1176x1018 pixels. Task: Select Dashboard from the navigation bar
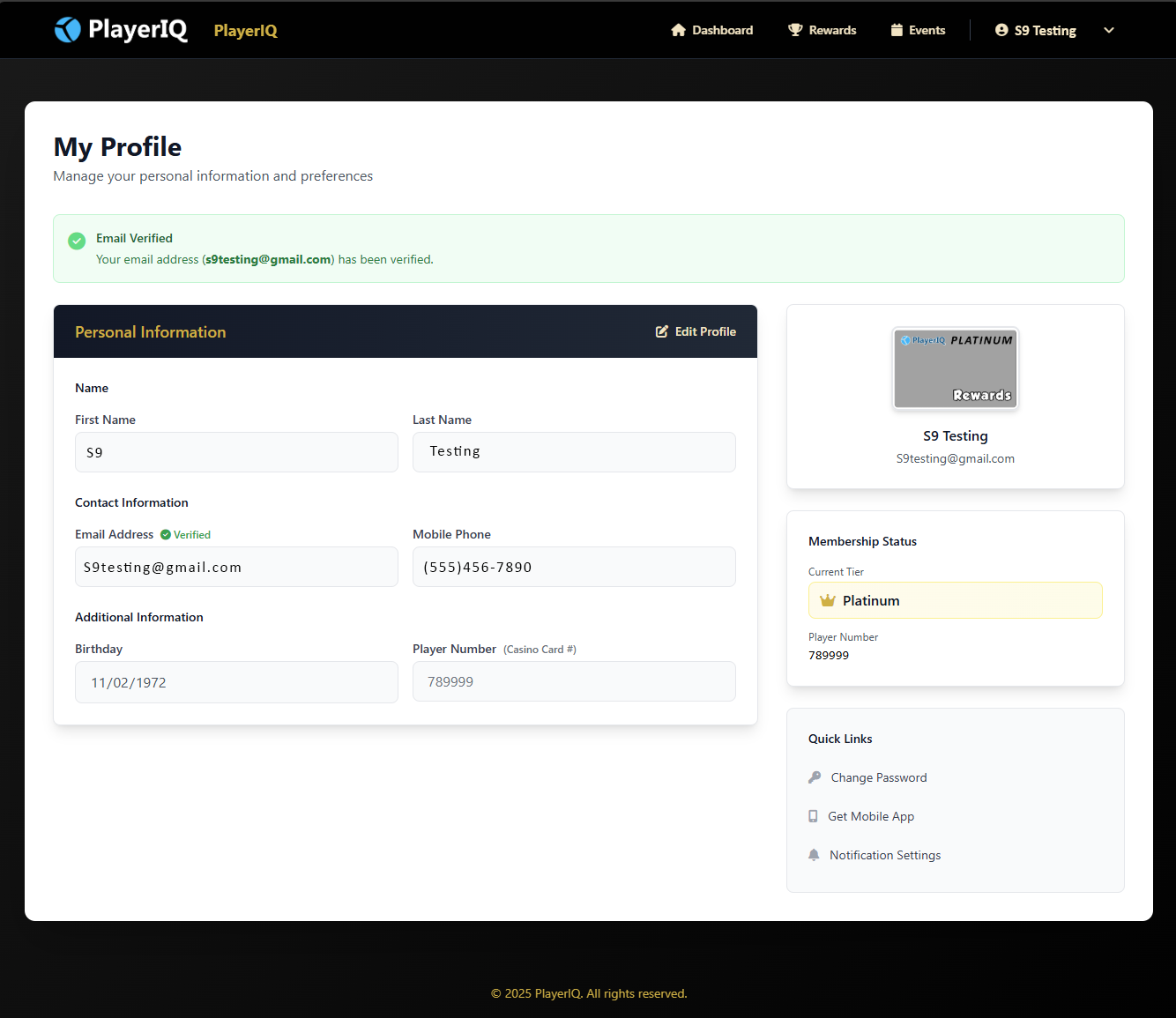(721, 29)
